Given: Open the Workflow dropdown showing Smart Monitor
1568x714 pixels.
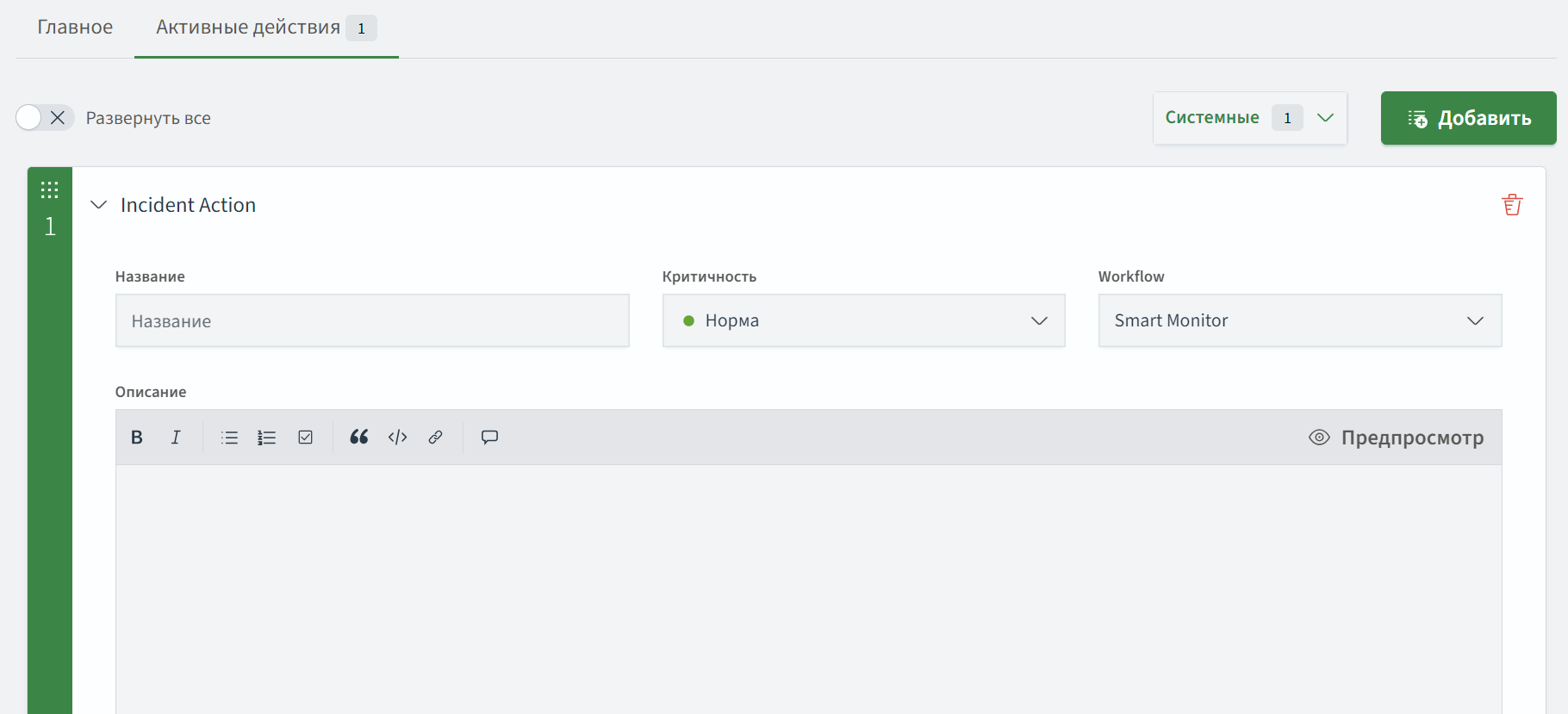Looking at the screenshot, I should (1300, 320).
